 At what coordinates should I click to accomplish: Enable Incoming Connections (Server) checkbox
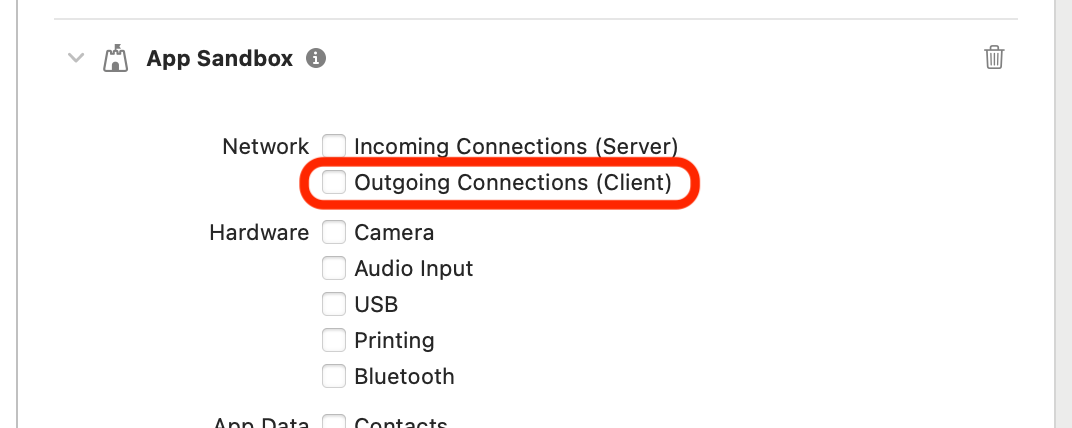pyautogui.click(x=334, y=146)
